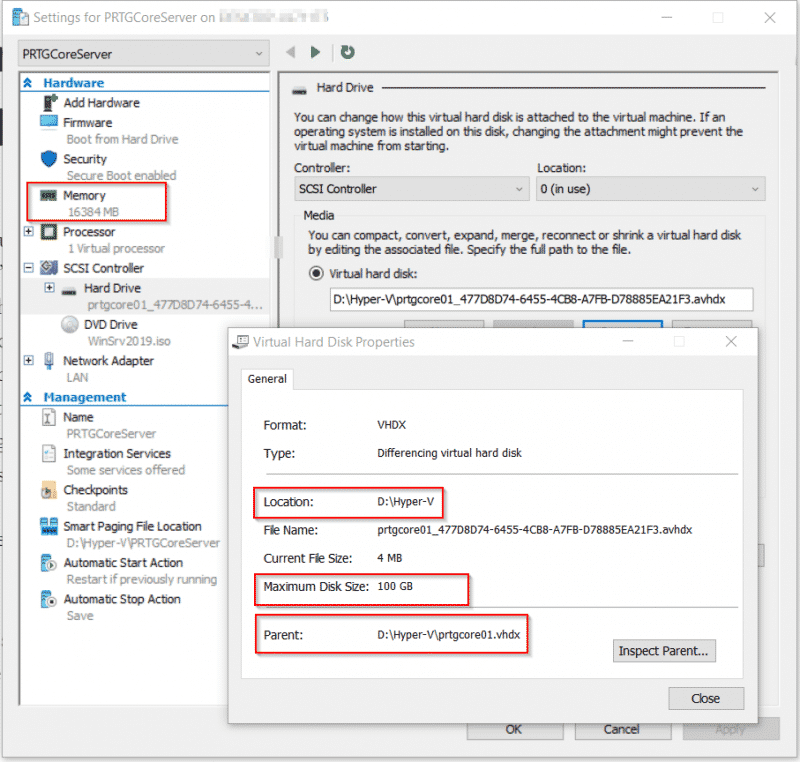800x762 pixels.
Task: Click the Virtual Hard Disk Properties title icon
Action: (x=241, y=342)
